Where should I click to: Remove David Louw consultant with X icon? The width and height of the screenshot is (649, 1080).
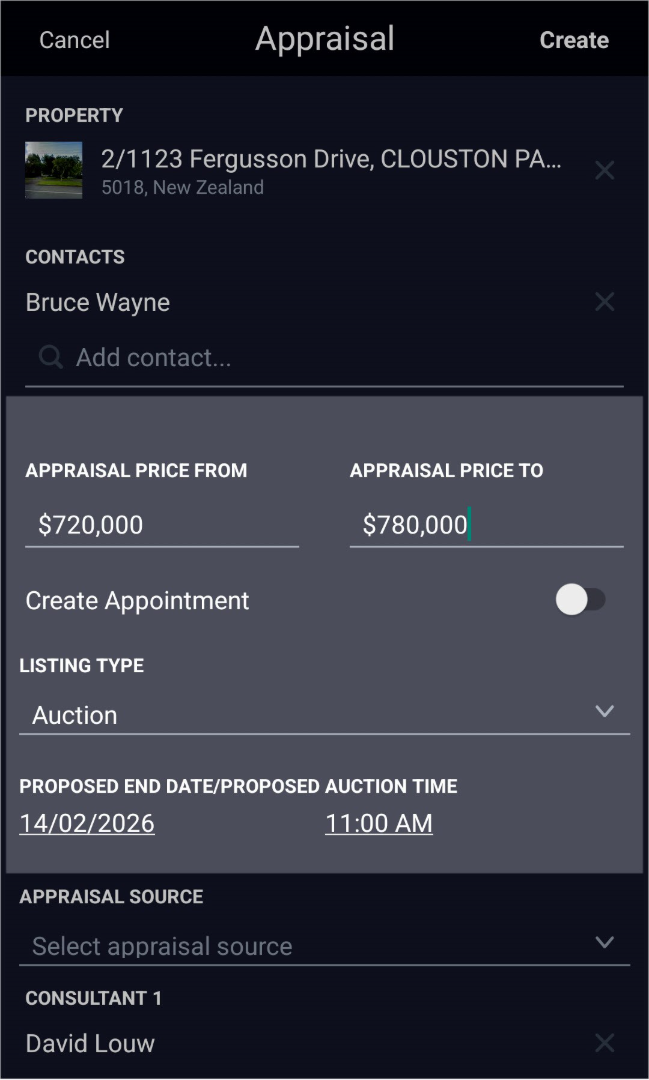(604, 1042)
